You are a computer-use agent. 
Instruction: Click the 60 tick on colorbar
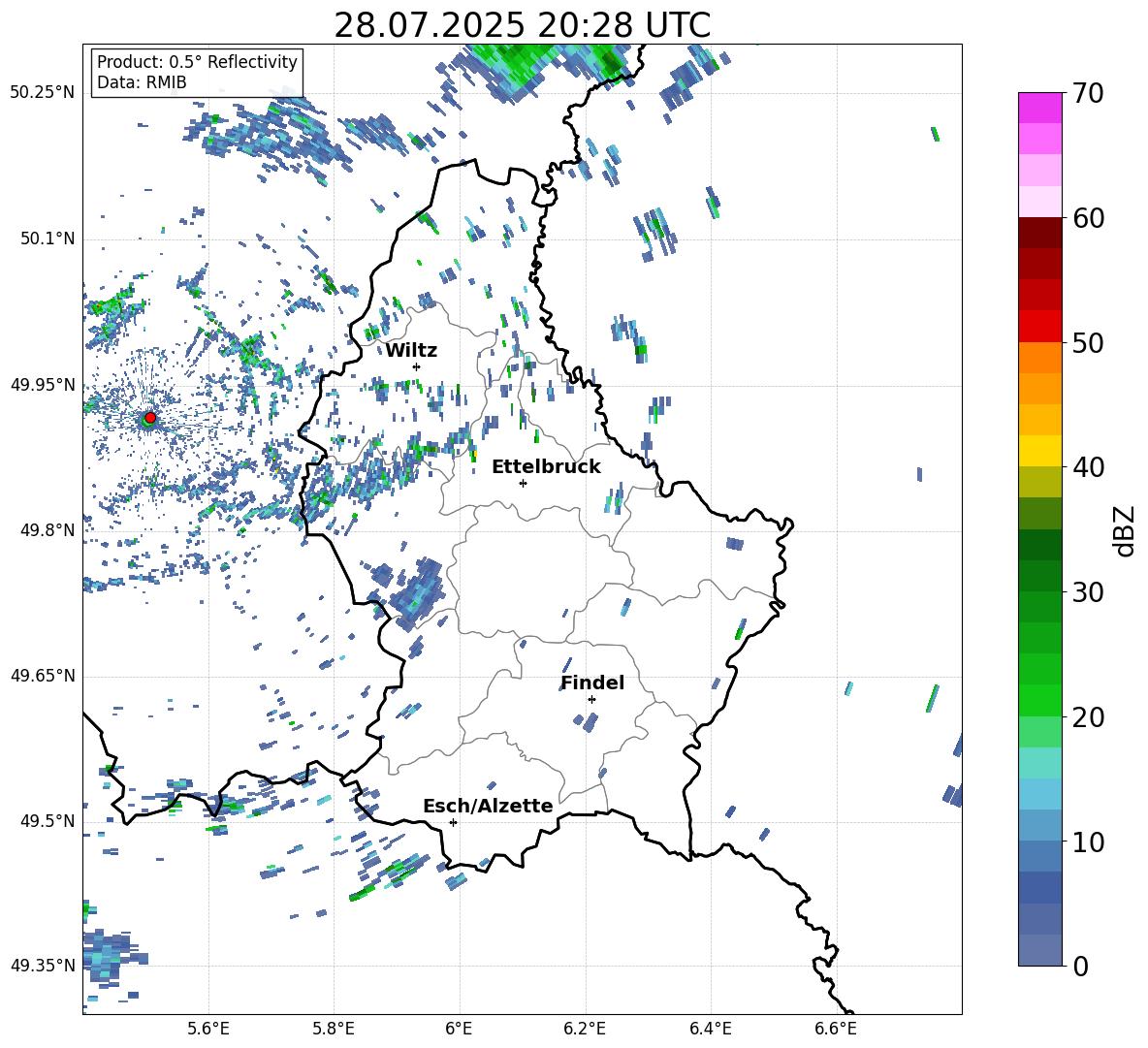pos(1087,218)
